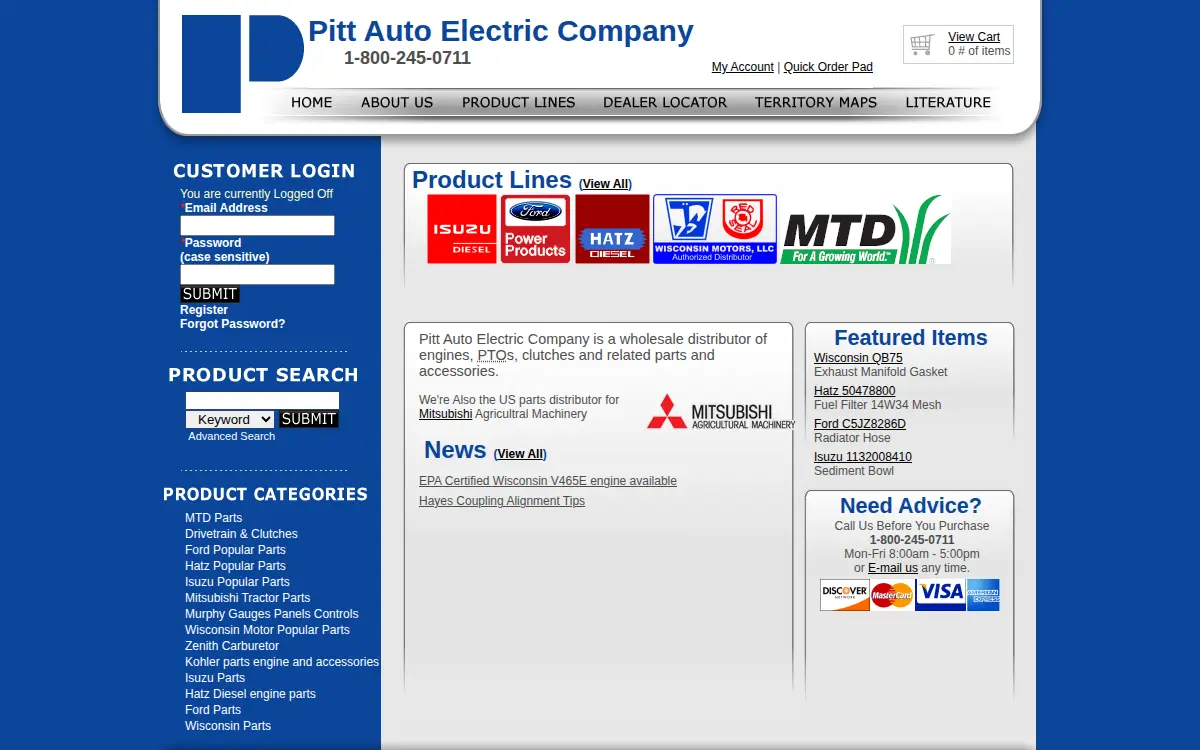Viewport: 1200px width, 750px height.
Task: Select the Ford Power Products logo
Action: coord(536,229)
